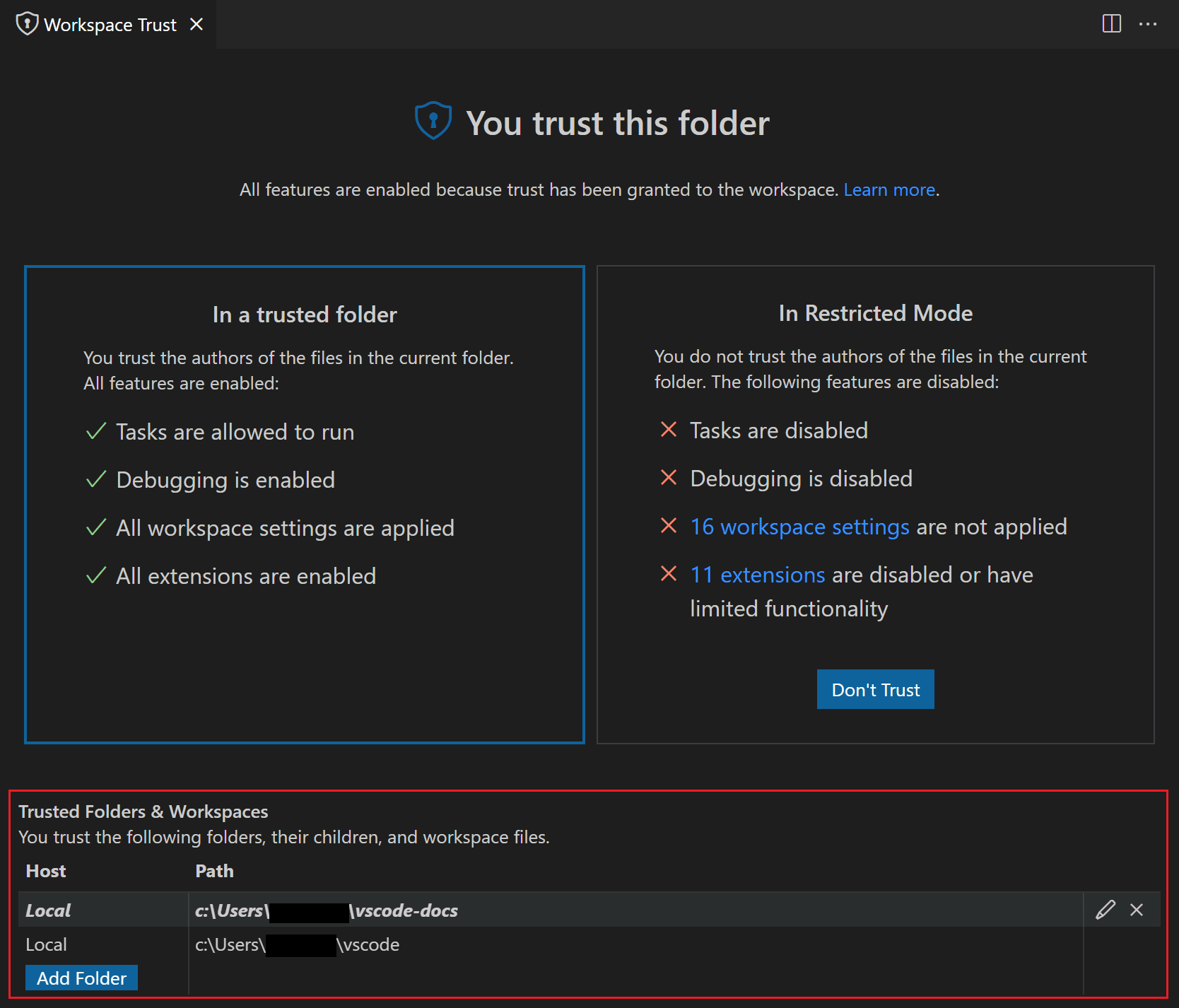Select the Local vscode trusted folder row

[x=297, y=944]
